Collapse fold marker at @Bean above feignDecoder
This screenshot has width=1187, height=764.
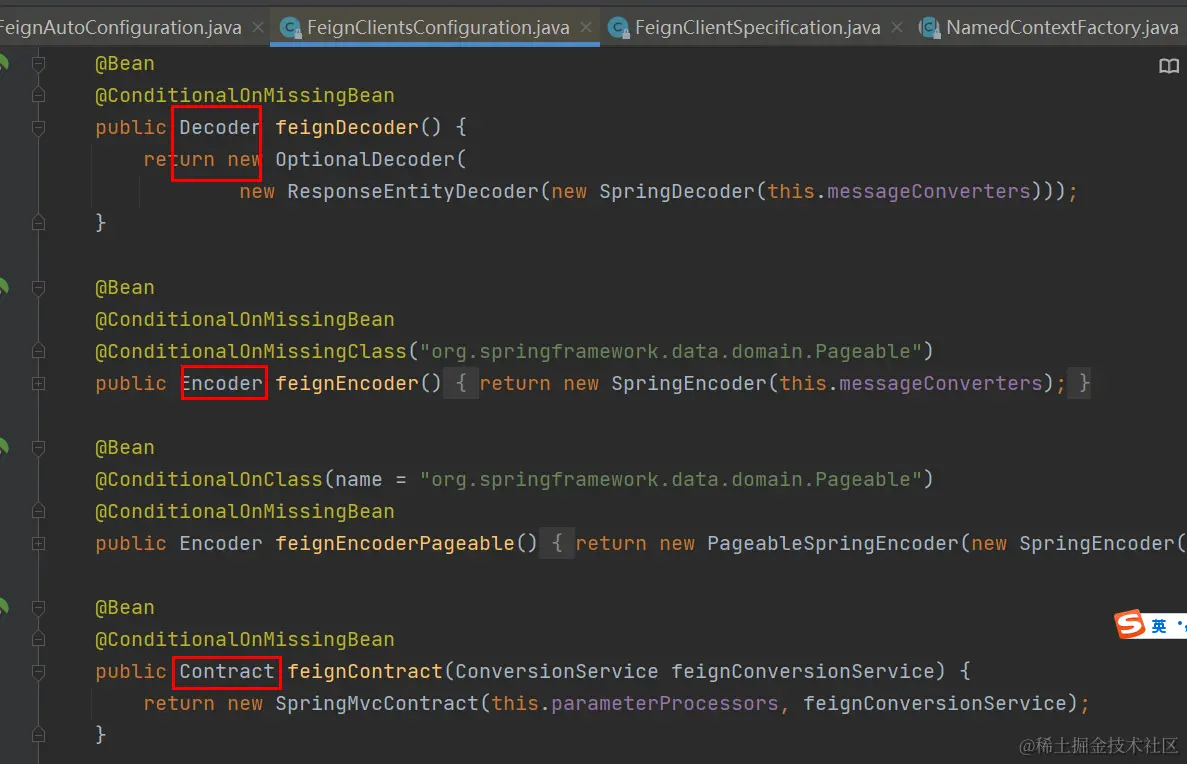coord(39,64)
